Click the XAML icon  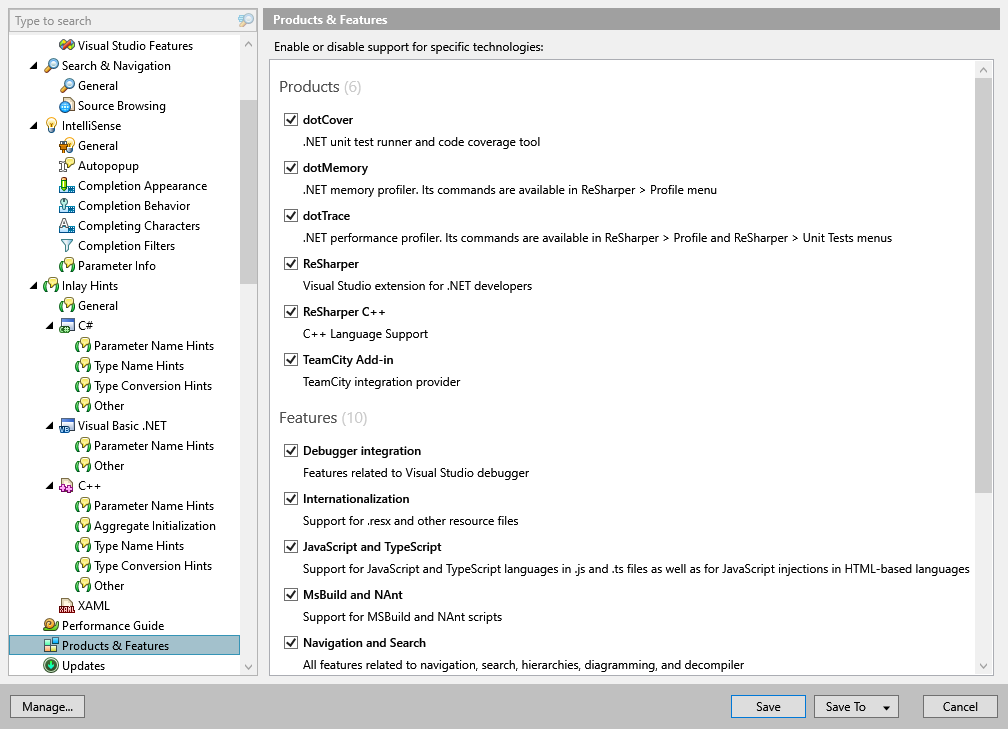pos(66,606)
